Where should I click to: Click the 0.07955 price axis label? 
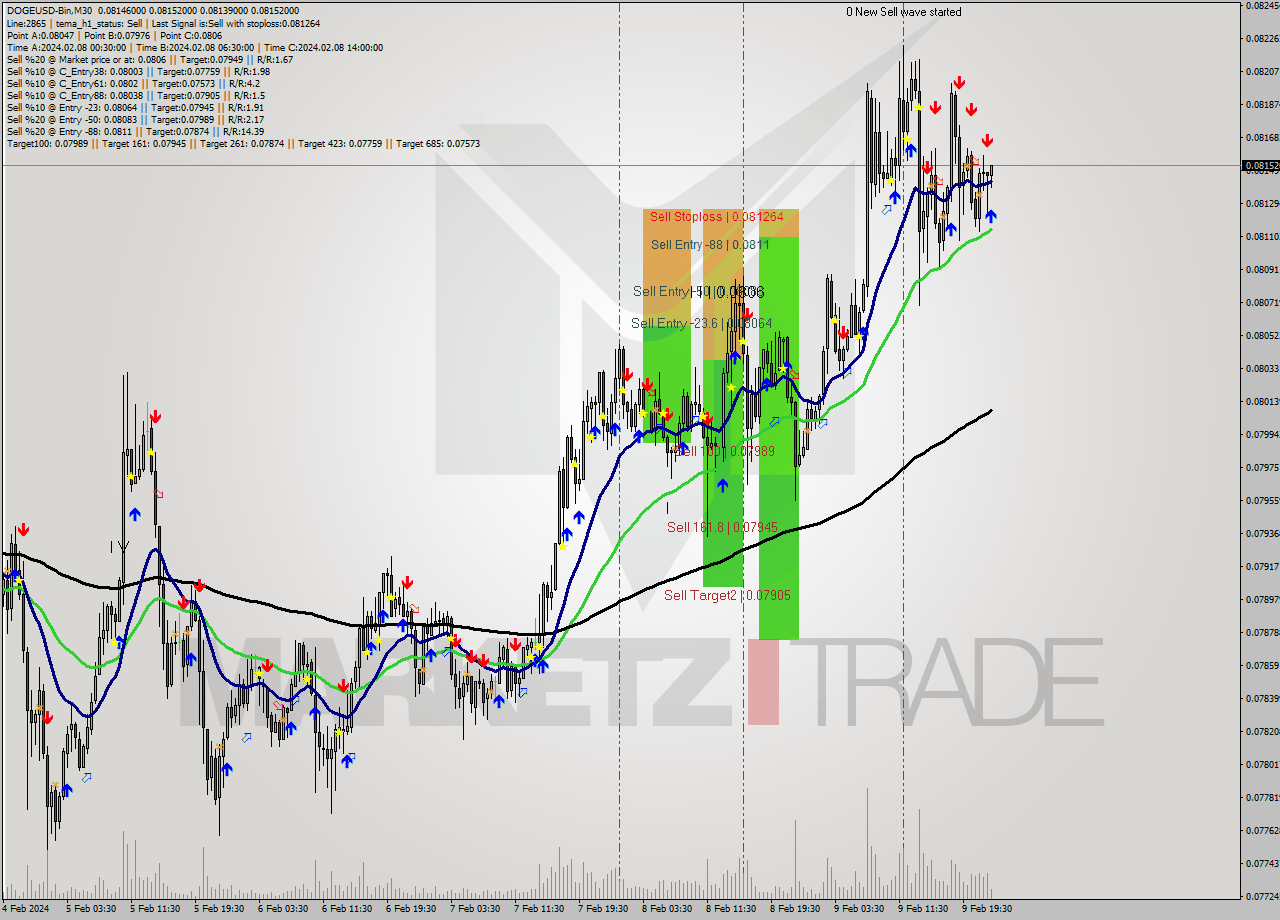(x=1262, y=500)
